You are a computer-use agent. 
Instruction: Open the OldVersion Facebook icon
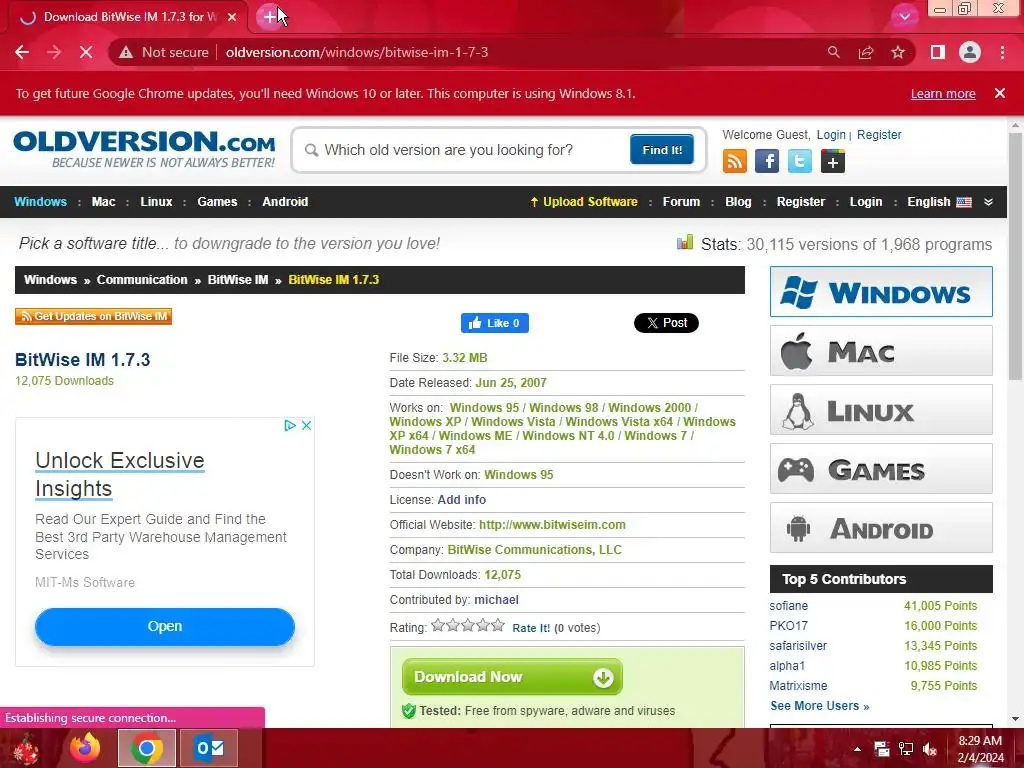(767, 161)
